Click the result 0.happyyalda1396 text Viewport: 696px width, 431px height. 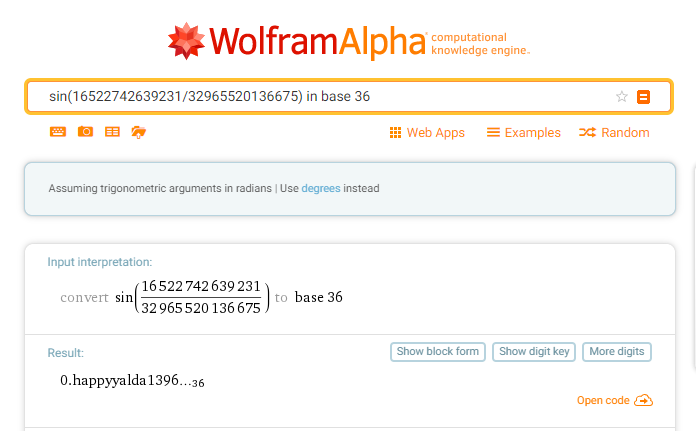click(132, 381)
